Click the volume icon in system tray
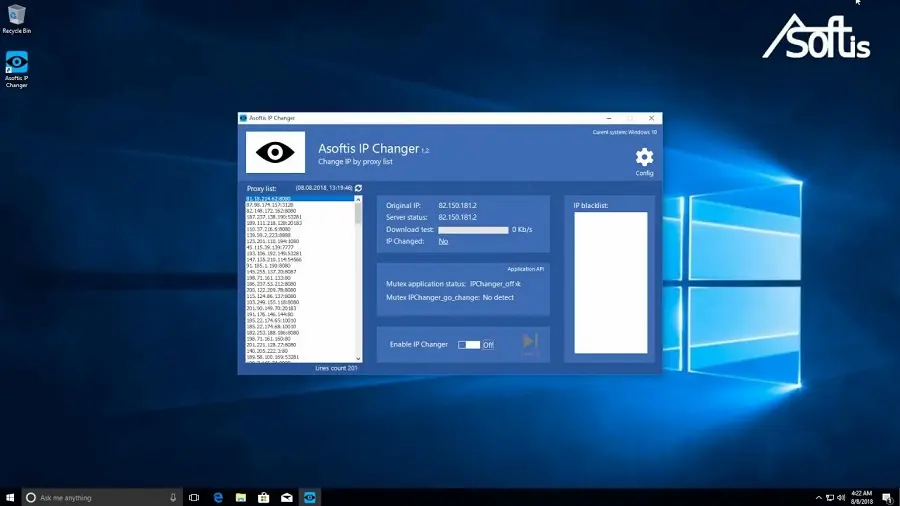This screenshot has width=900, height=506. click(841, 497)
